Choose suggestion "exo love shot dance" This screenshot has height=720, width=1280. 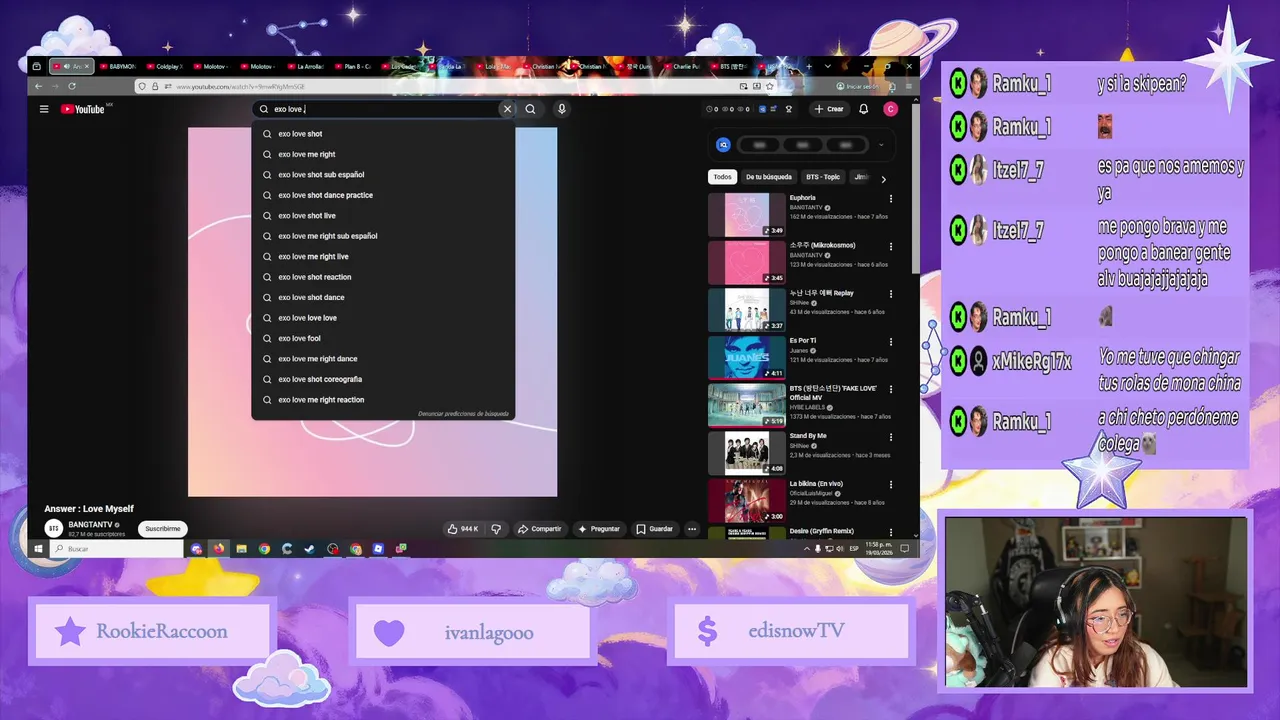pyautogui.click(x=383, y=297)
